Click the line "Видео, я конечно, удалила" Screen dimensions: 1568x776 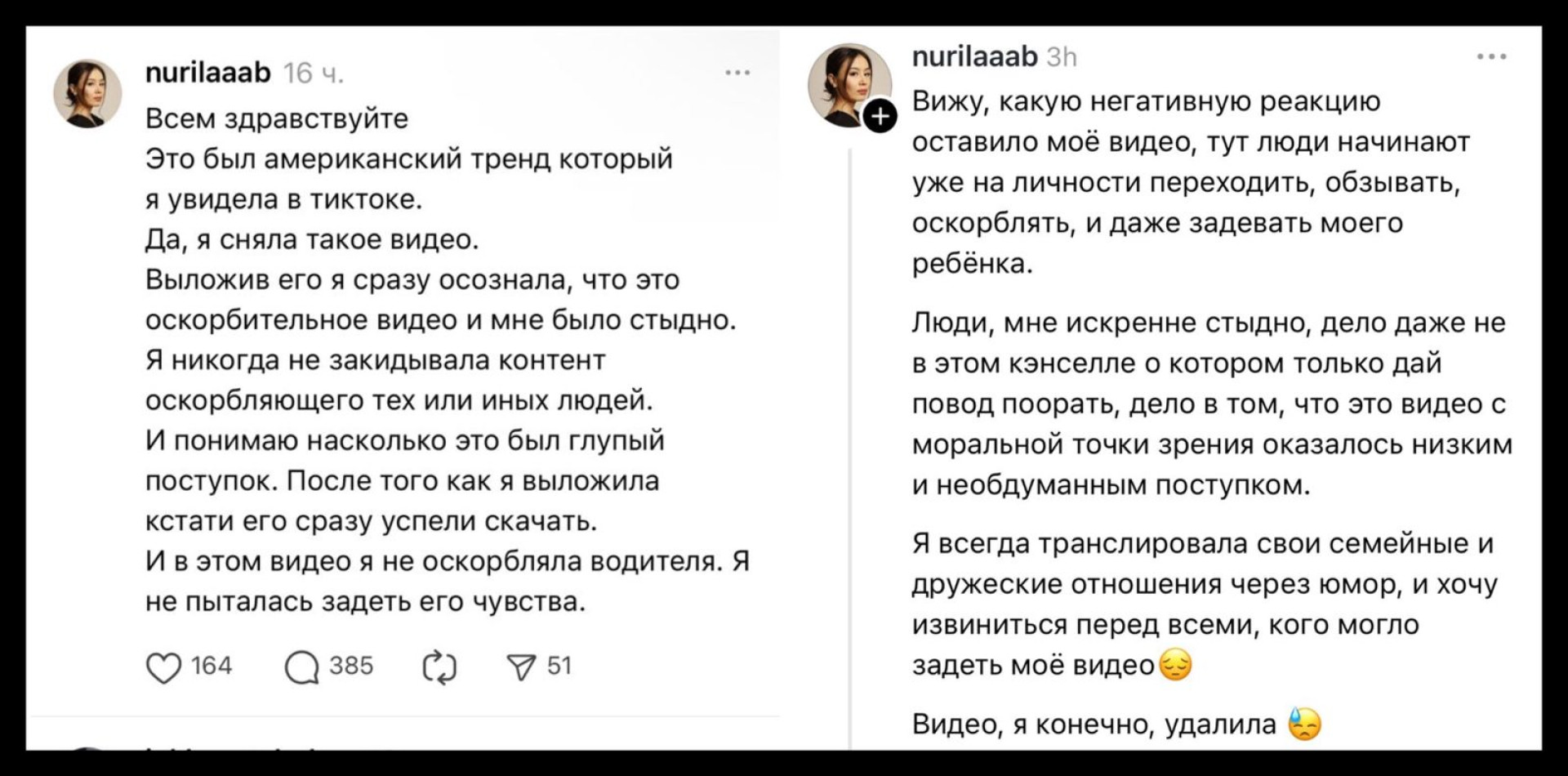[x=1094, y=725]
